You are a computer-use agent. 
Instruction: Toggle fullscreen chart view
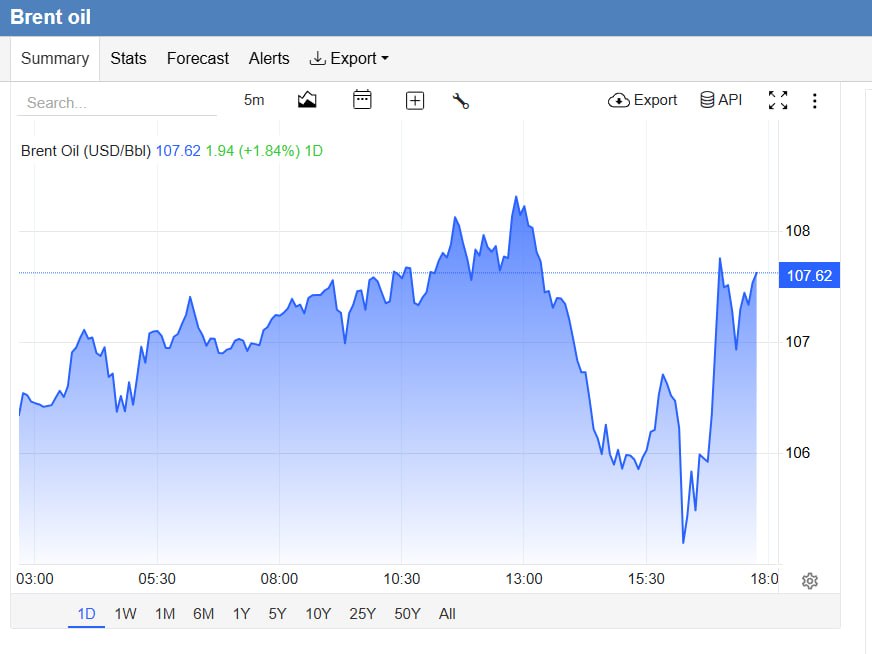click(x=778, y=100)
